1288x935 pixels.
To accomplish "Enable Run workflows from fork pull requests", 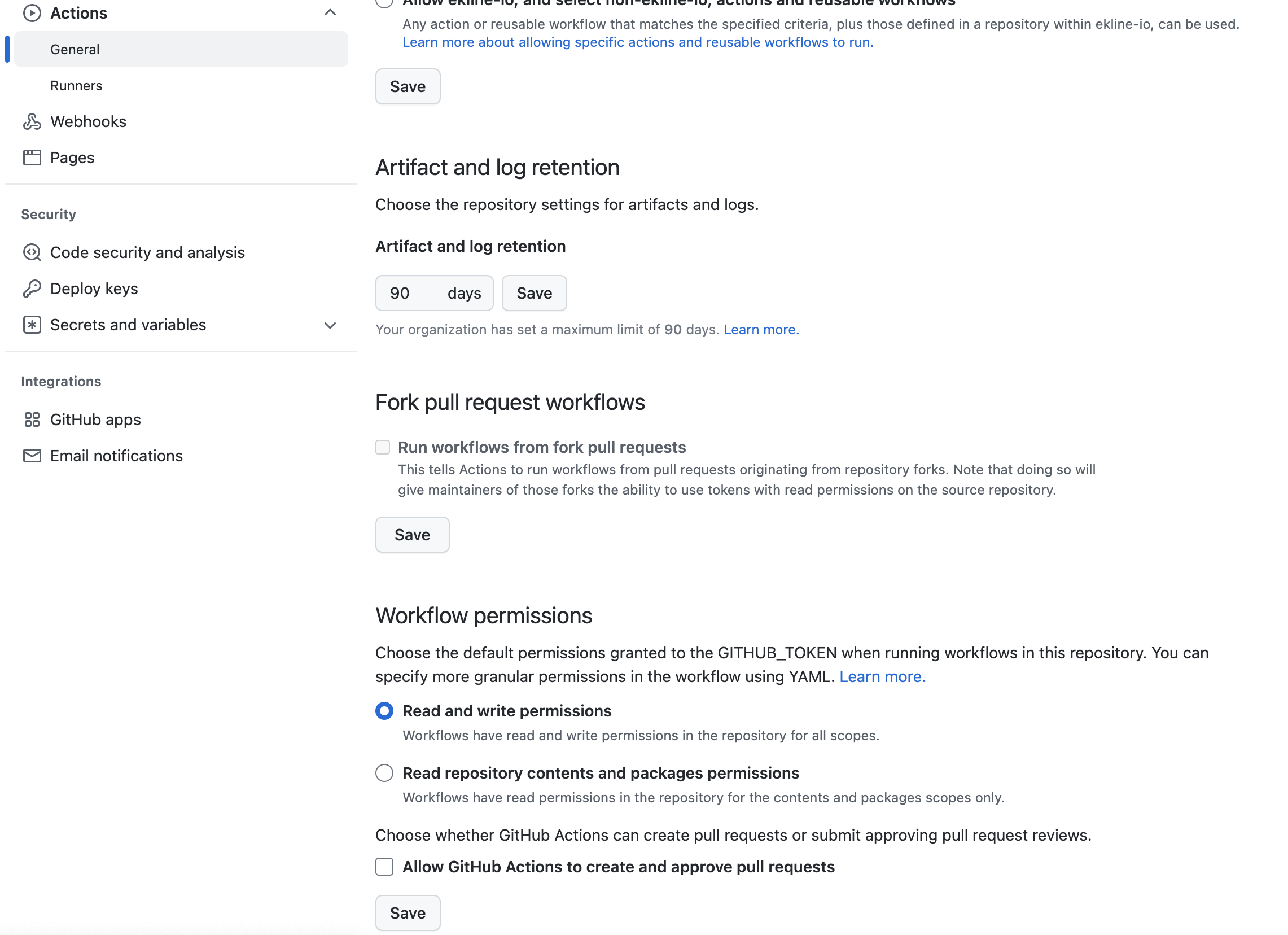I will pos(383,448).
